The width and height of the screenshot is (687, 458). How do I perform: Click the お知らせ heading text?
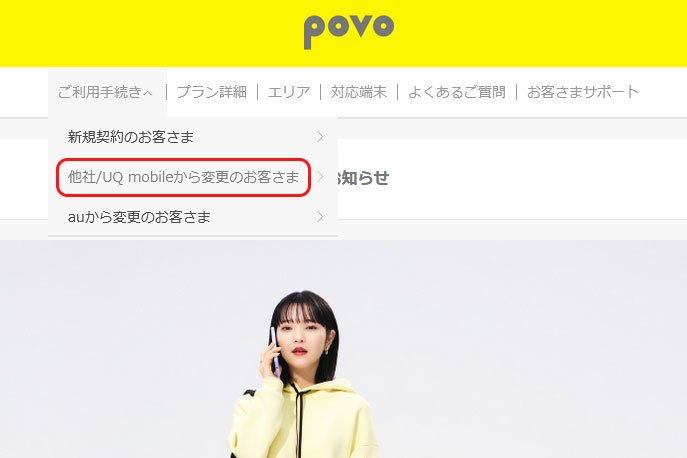[363, 178]
